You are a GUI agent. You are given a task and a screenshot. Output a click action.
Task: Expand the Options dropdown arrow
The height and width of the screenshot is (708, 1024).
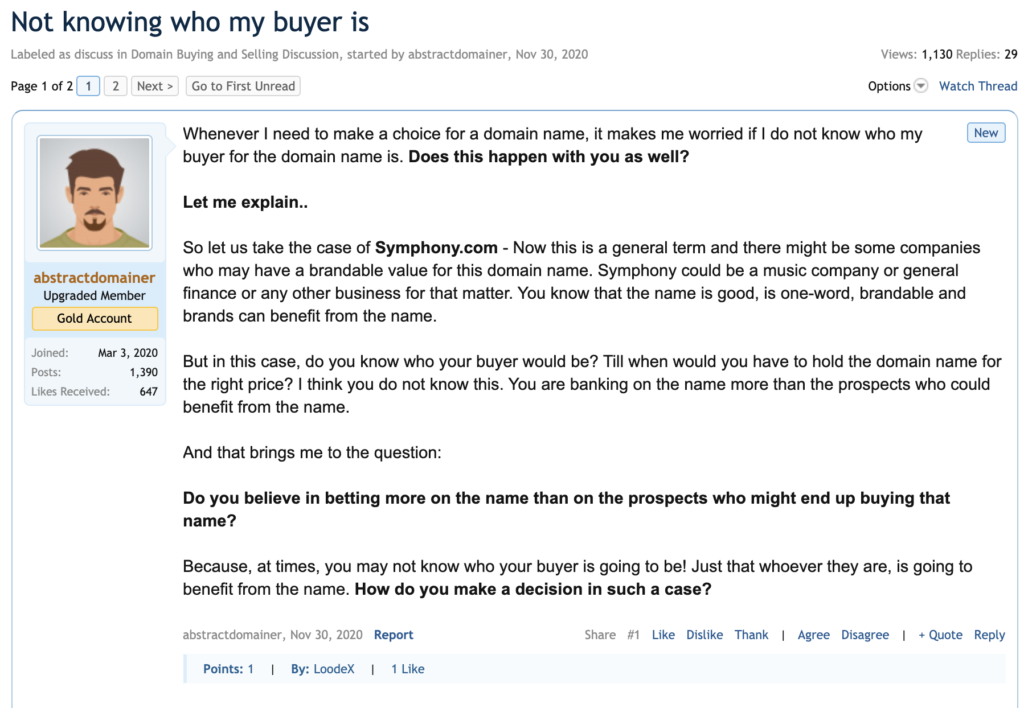click(x=921, y=86)
